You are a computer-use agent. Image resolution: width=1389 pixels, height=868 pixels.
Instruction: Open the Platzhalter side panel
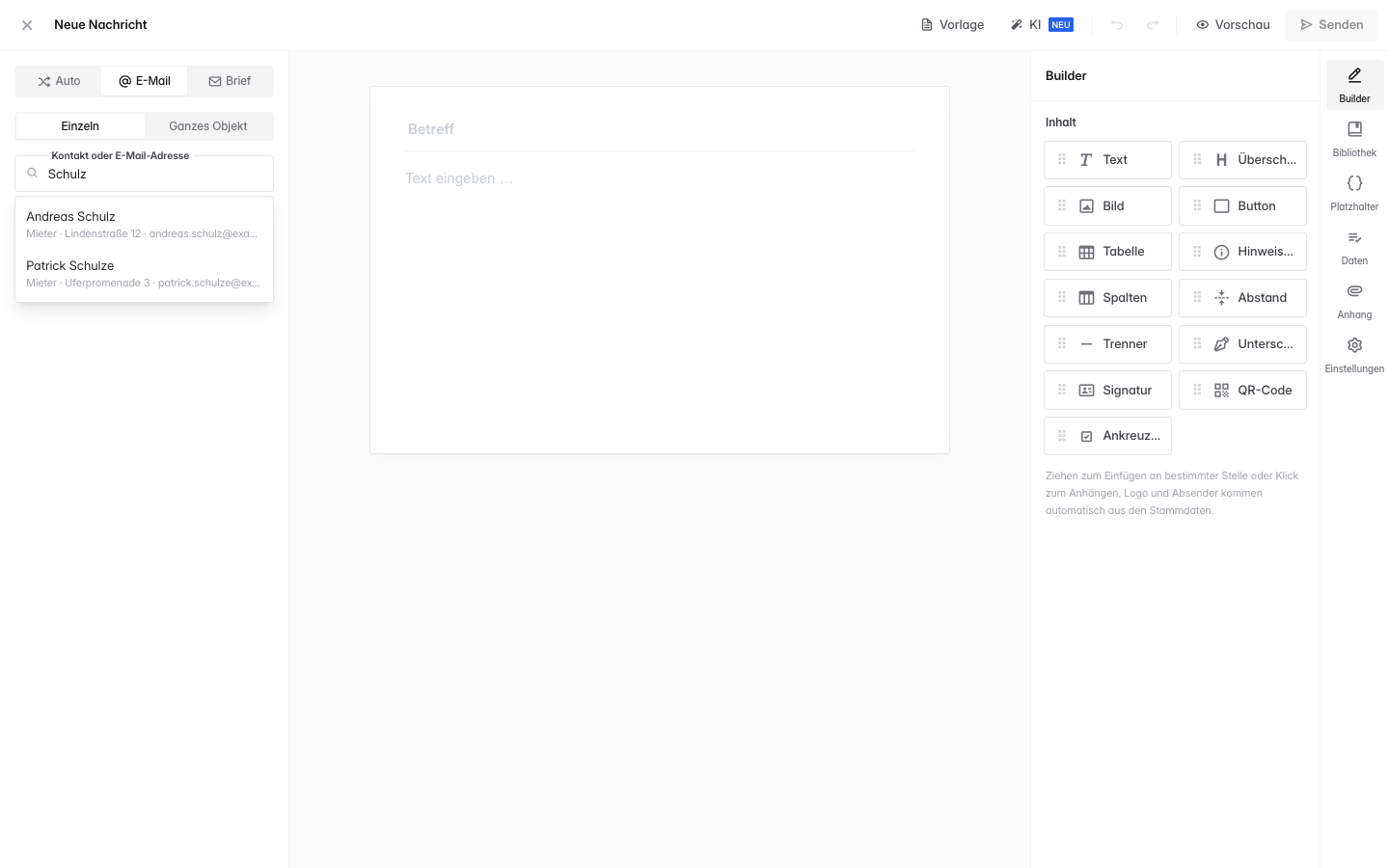click(1354, 193)
